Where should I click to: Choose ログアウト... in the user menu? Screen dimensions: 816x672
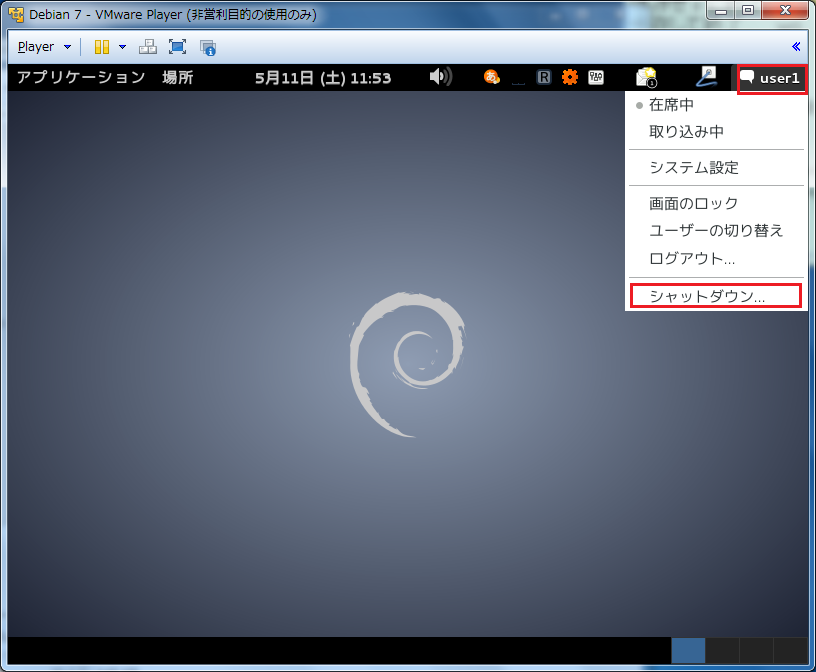coord(692,259)
